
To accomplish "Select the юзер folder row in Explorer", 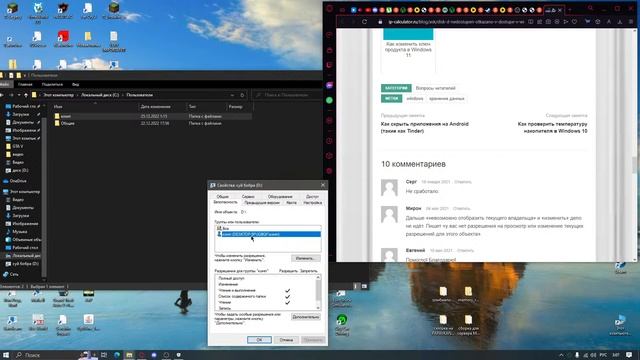I will coord(152,116).
